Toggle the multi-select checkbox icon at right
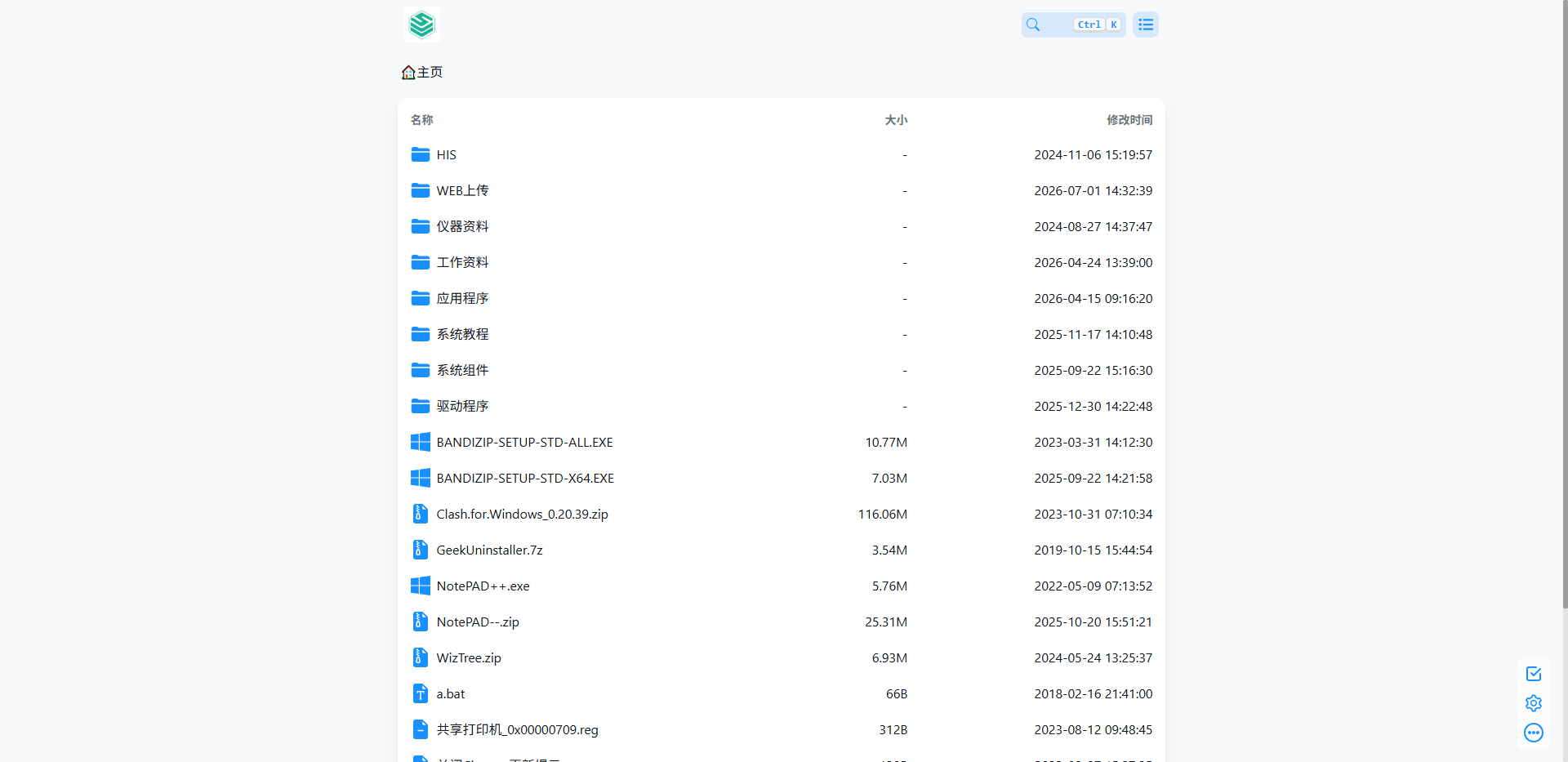1568x762 pixels. pos(1534,674)
